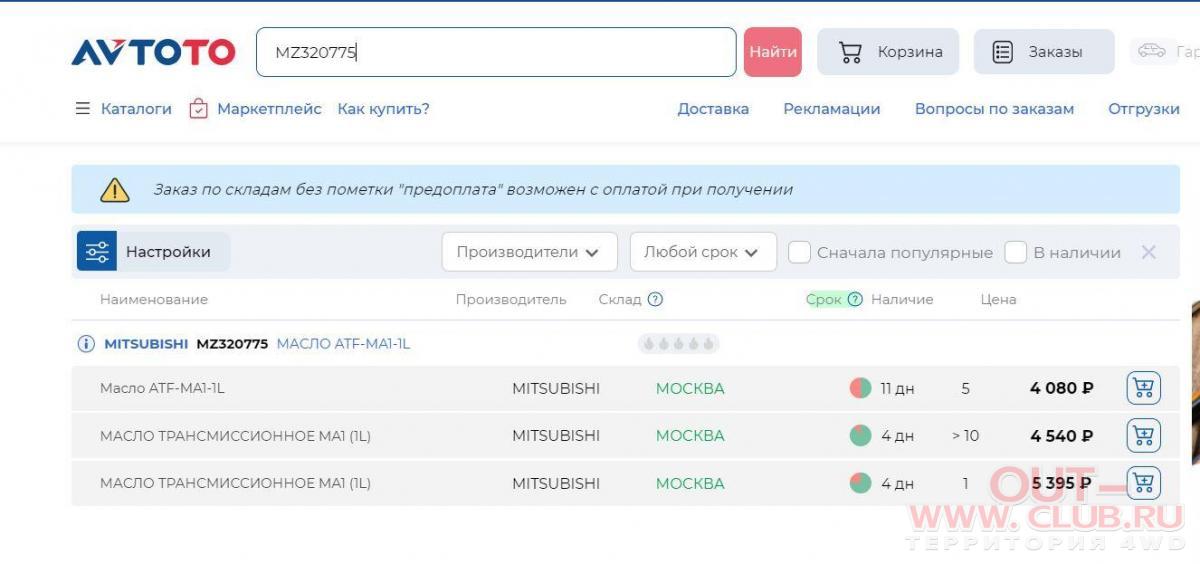This screenshot has height=564, width=1200.
Task: Click the Маркетплейс shopping bag icon
Action: click(198, 108)
